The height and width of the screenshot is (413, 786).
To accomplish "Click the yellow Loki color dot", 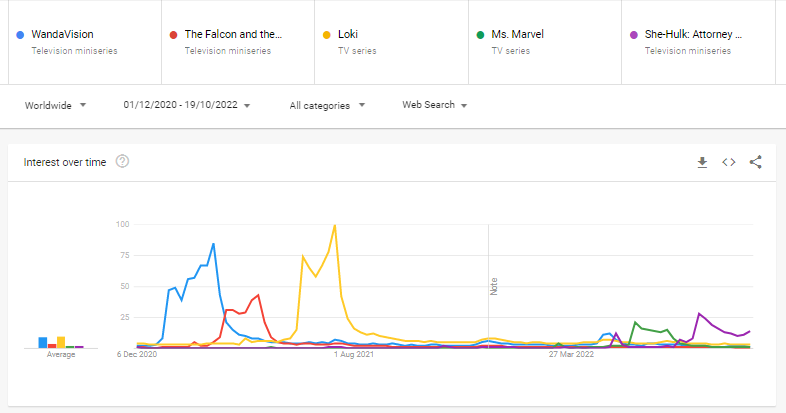I will tap(328, 34).
